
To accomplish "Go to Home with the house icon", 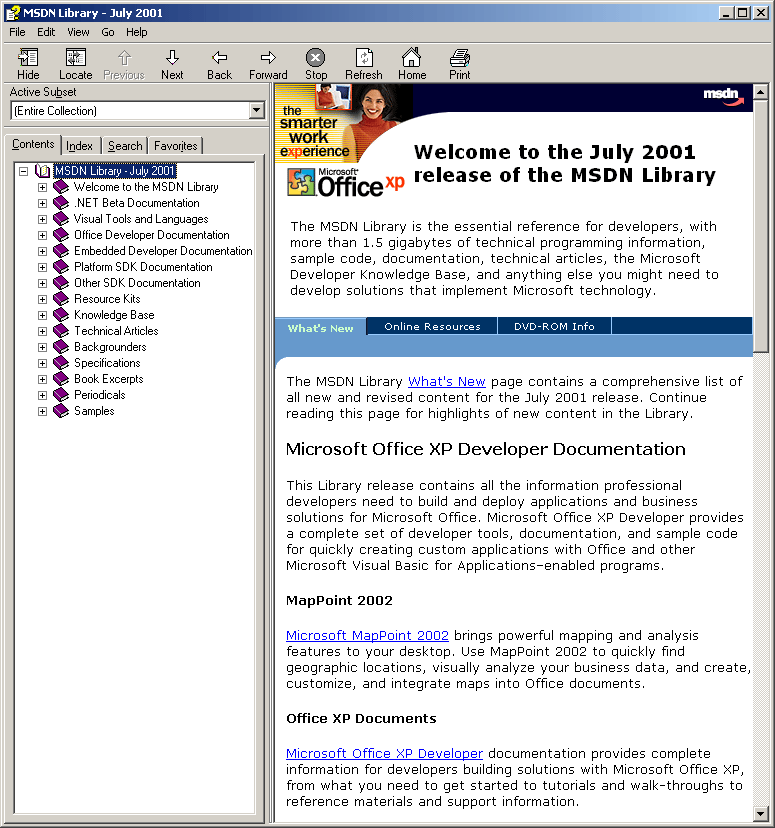I will click(x=411, y=57).
